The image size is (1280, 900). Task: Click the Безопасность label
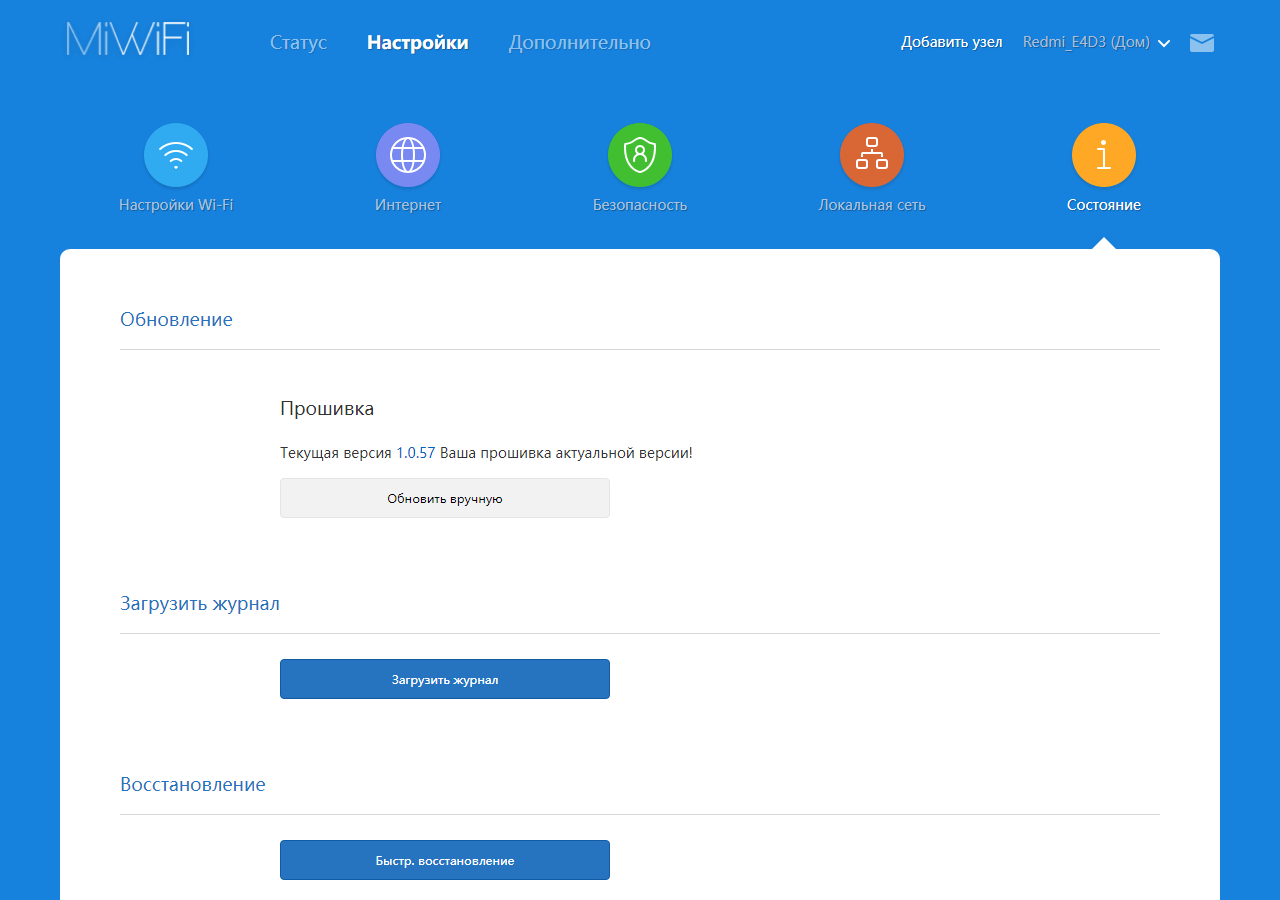(x=640, y=205)
